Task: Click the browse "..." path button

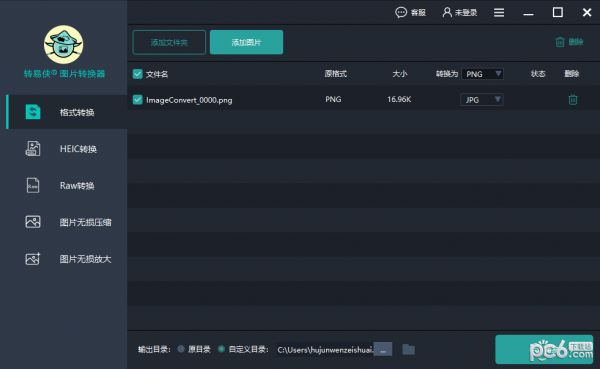Action: [383, 349]
